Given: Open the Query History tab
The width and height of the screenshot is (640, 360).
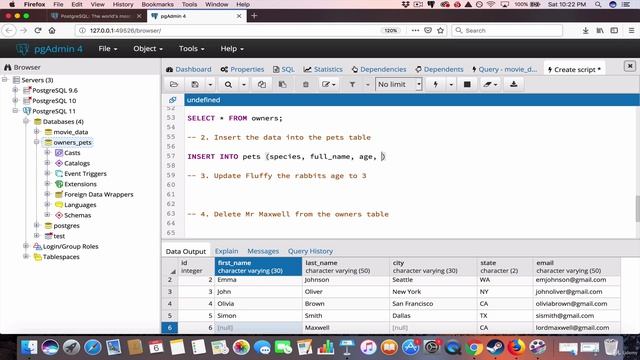Looking at the screenshot, I should click(310, 251).
